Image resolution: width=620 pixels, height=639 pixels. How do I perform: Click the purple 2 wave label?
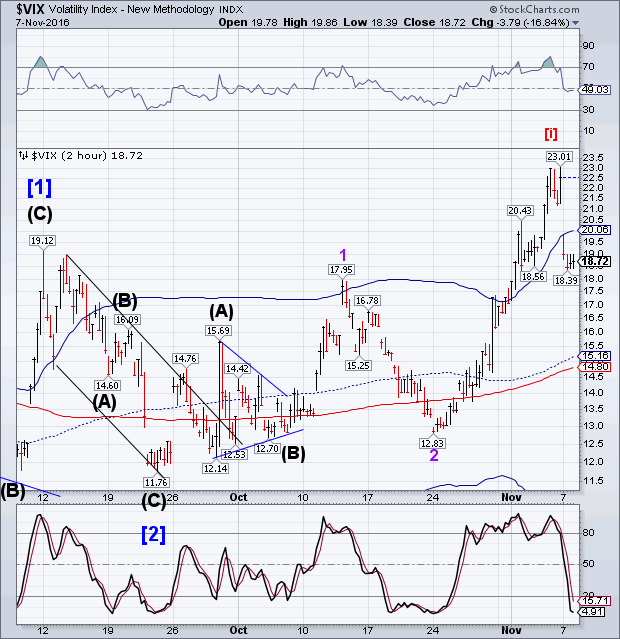pos(434,455)
